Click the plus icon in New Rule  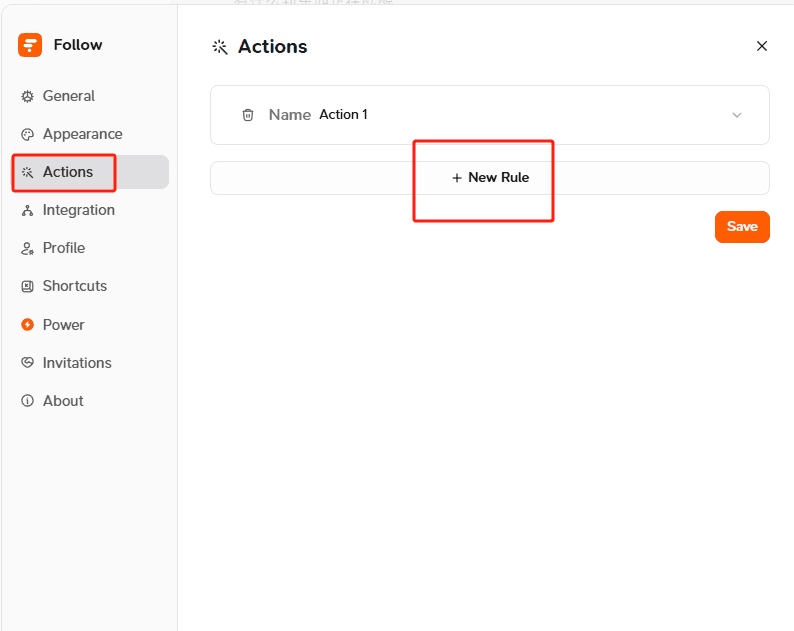click(x=457, y=178)
